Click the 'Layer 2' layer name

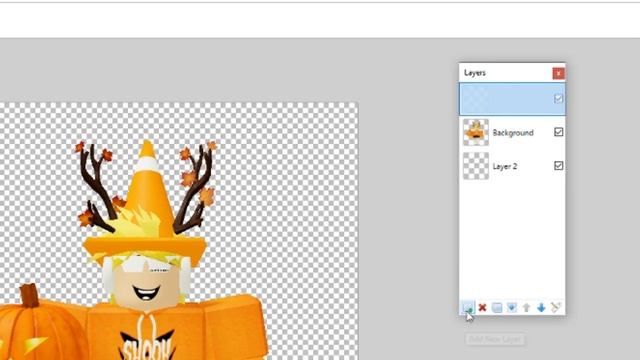(x=505, y=166)
